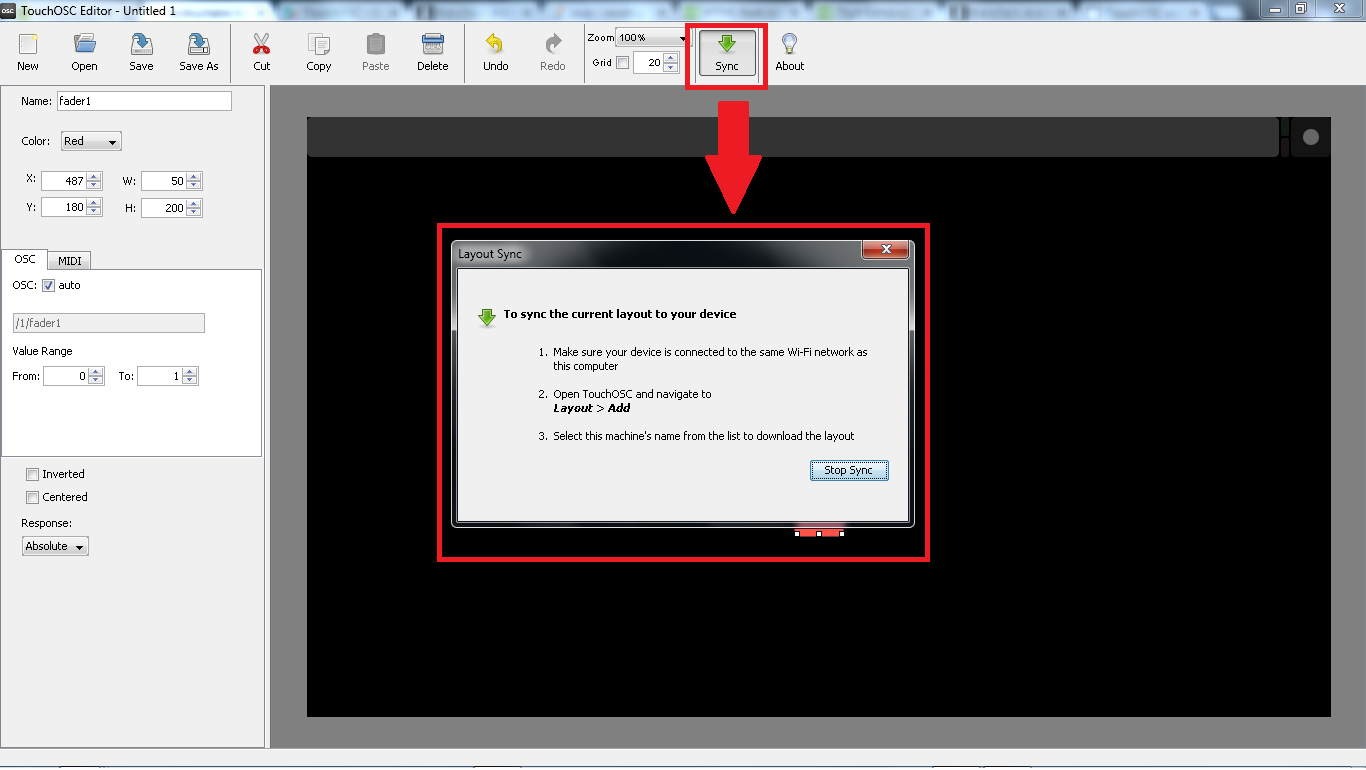Increase the W width value

point(194,176)
